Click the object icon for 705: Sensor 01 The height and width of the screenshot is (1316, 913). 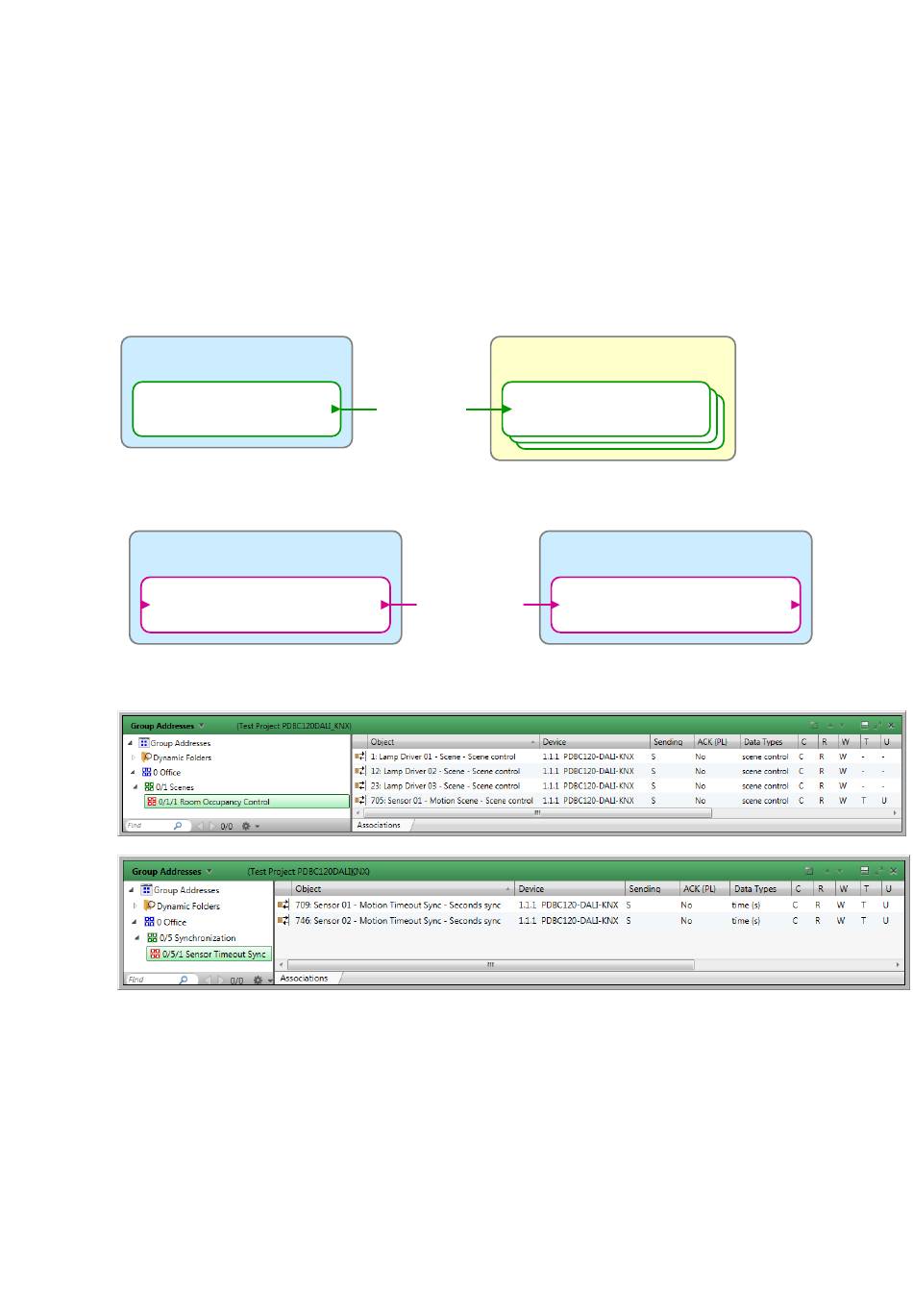coord(360,800)
